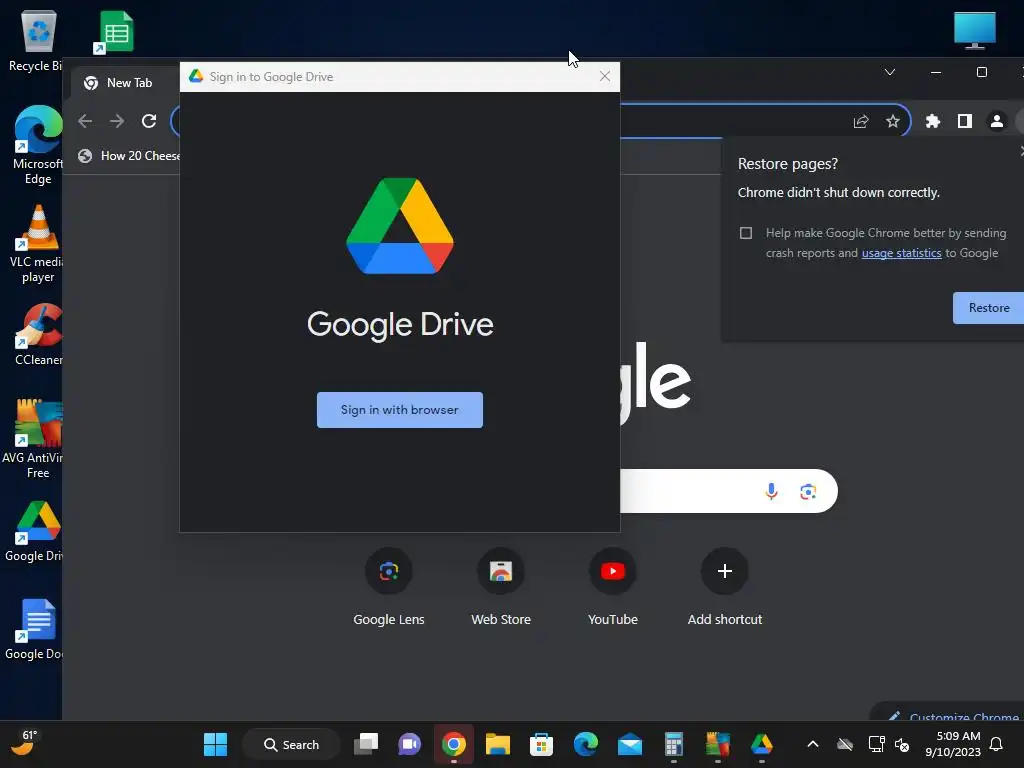Open Mail app on taskbar
The width and height of the screenshot is (1024, 768).
coord(630,744)
